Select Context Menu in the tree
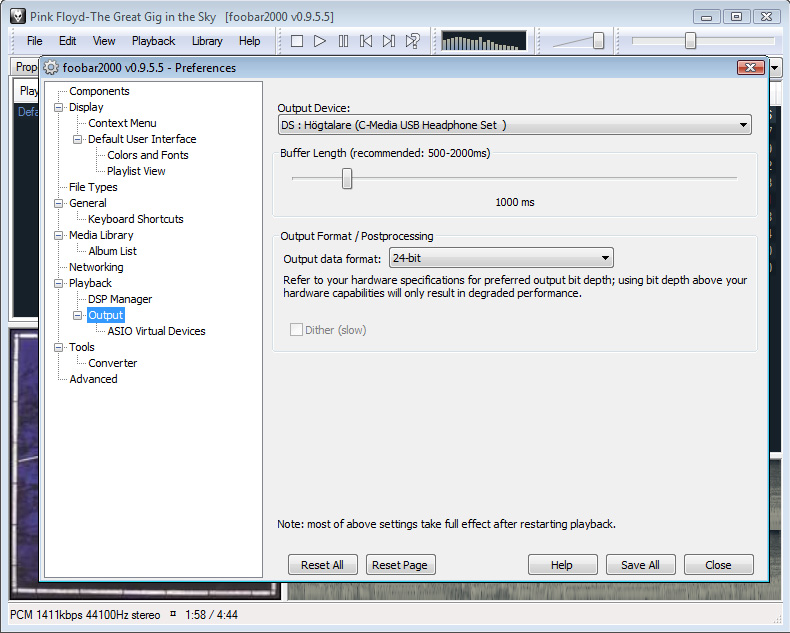This screenshot has height=633, width=790. click(122, 123)
